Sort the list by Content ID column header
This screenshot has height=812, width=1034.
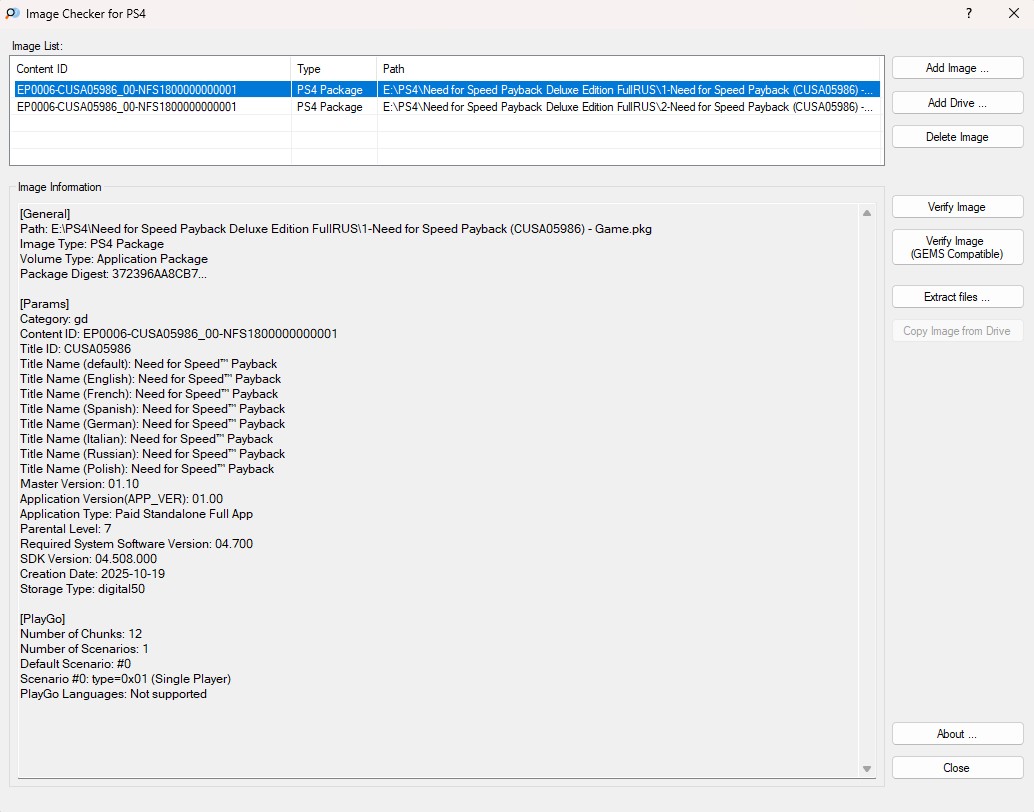[x=150, y=69]
